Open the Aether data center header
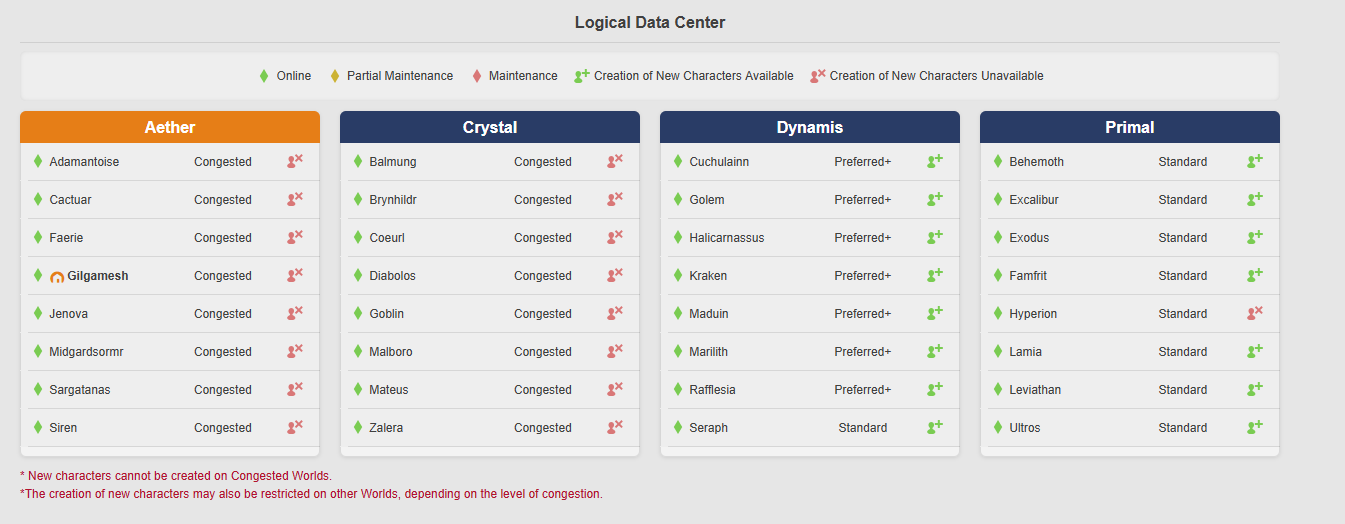Image resolution: width=1345 pixels, height=524 pixels. 170,127
